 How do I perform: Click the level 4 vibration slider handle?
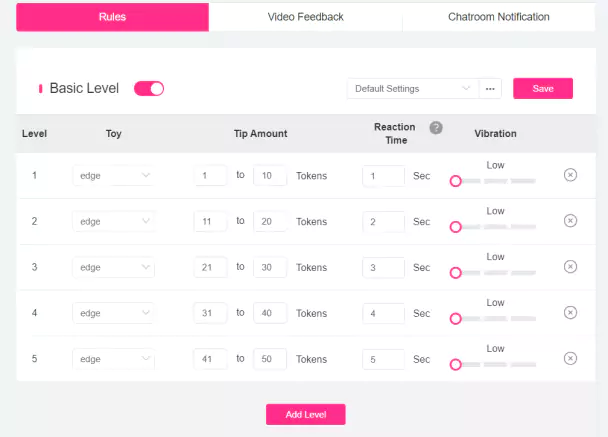tap(456, 319)
